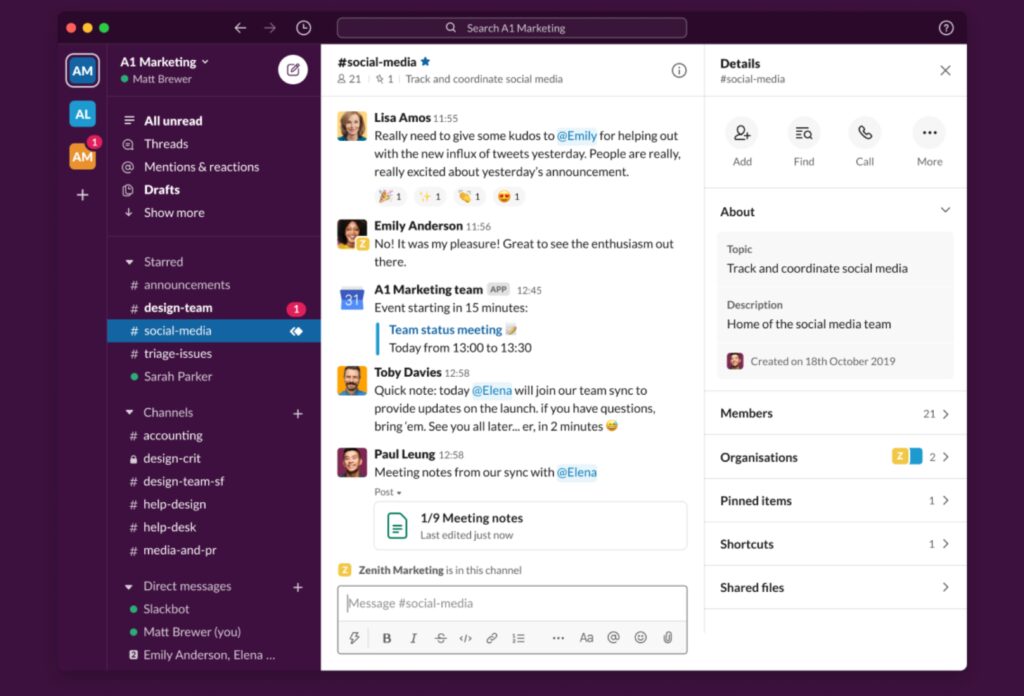
Task: Toggle the Aa formatting toolbar
Action: [x=586, y=637]
